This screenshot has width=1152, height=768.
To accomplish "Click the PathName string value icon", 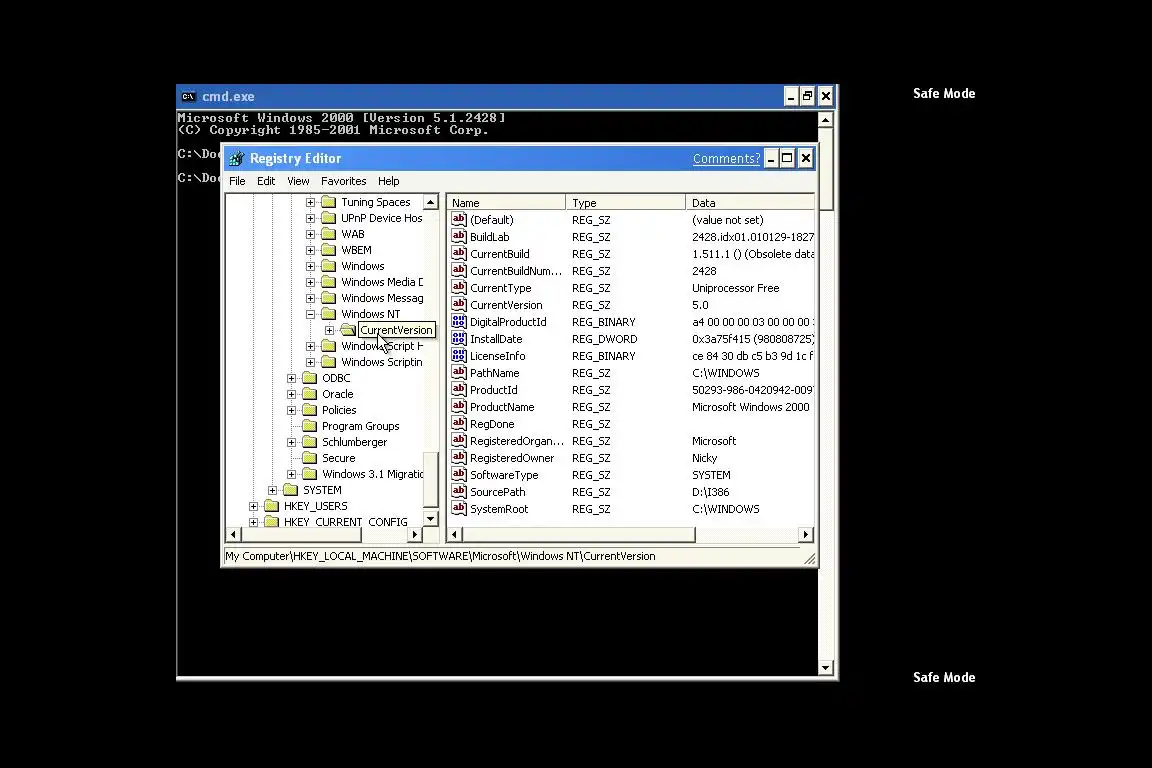I will (x=459, y=372).
